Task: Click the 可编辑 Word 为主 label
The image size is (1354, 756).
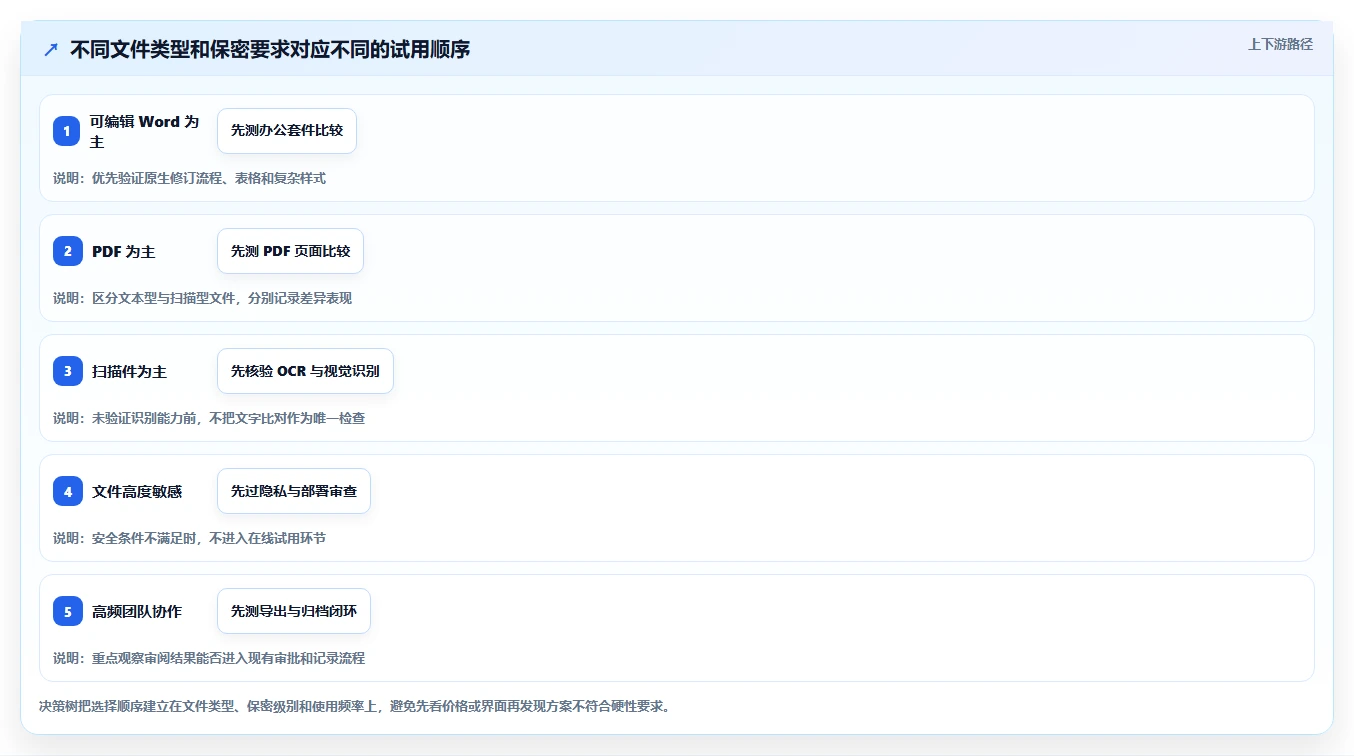Action: click(x=145, y=132)
